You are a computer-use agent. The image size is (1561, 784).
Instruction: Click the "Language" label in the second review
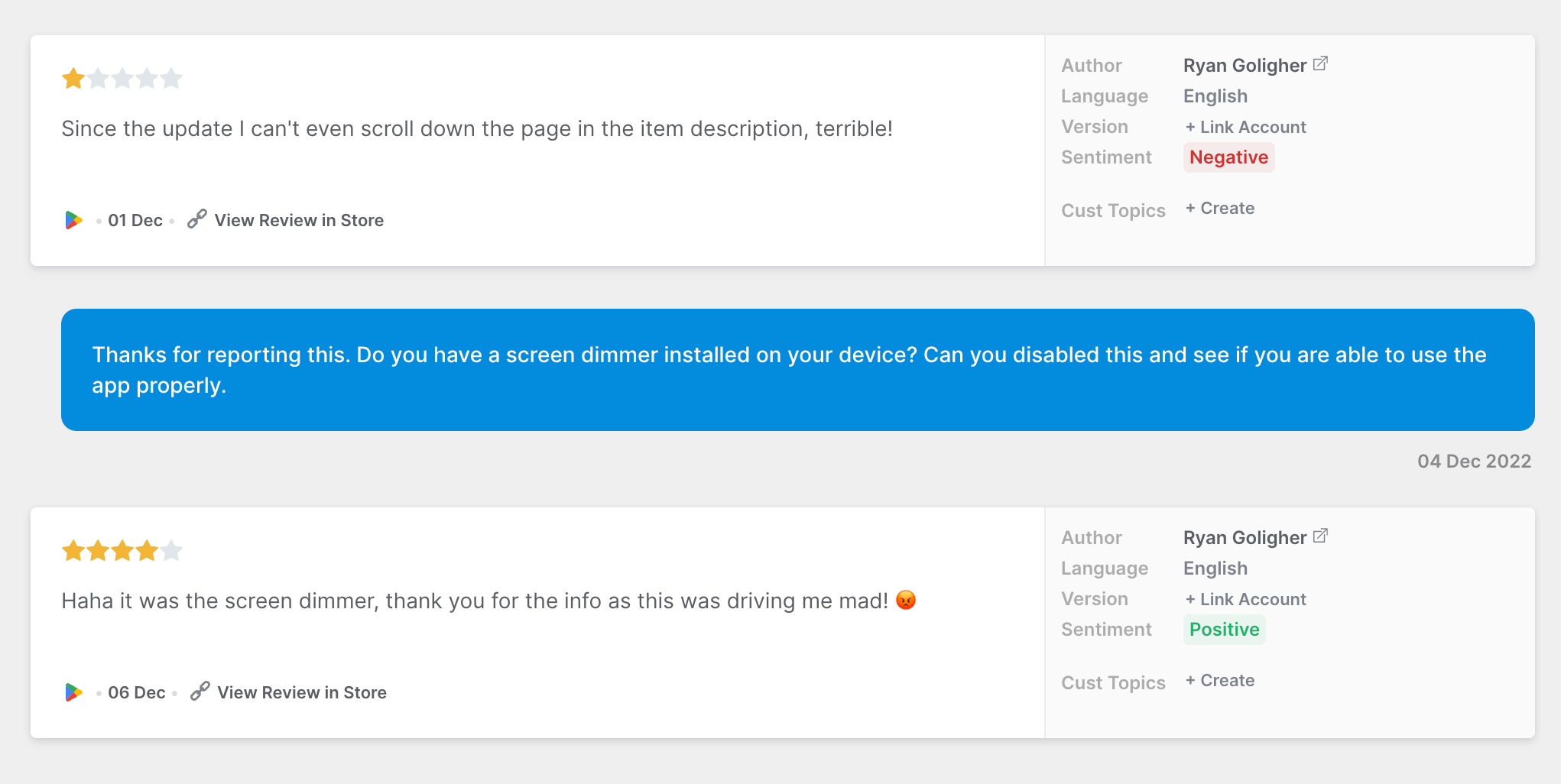point(1105,569)
